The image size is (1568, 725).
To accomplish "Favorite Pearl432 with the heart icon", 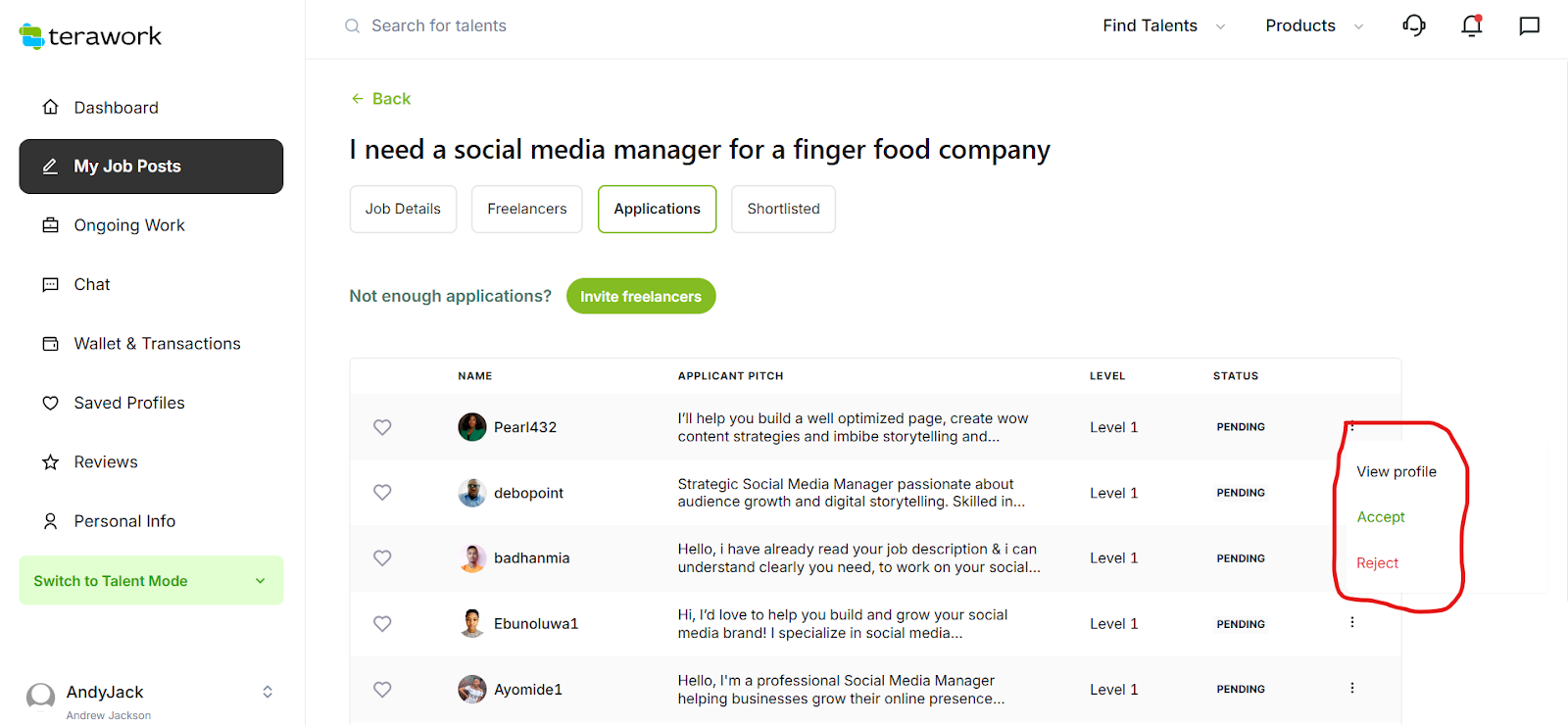I will (x=382, y=427).
